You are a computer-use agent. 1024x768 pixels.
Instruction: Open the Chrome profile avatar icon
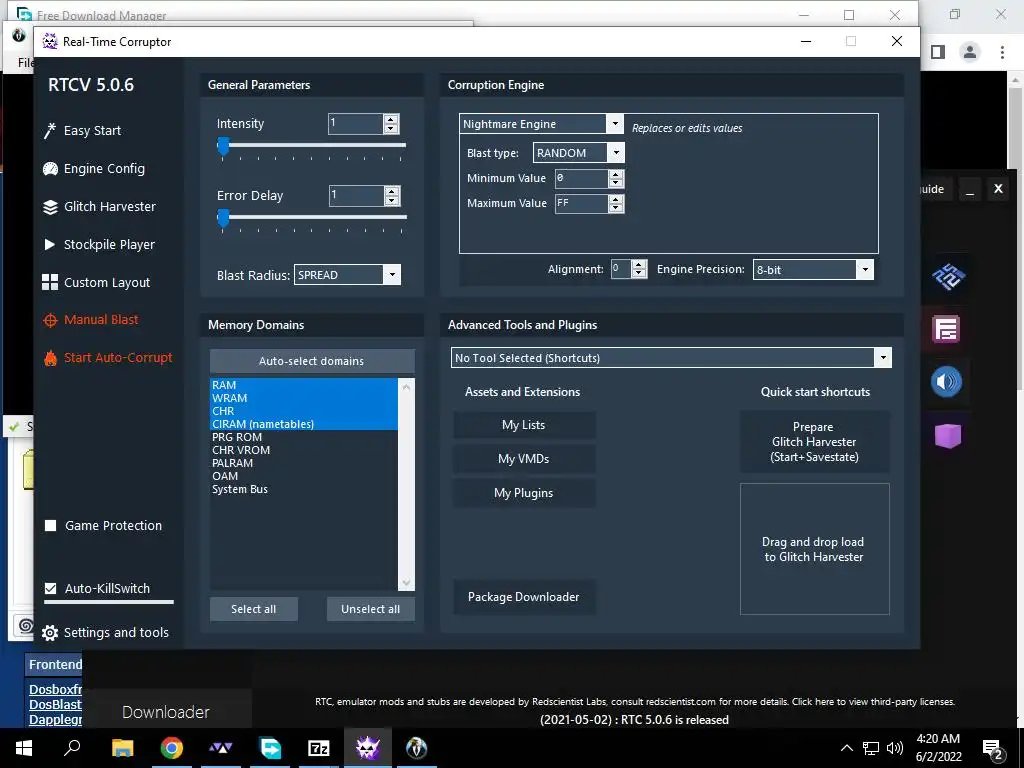click(x=970, y=52)
